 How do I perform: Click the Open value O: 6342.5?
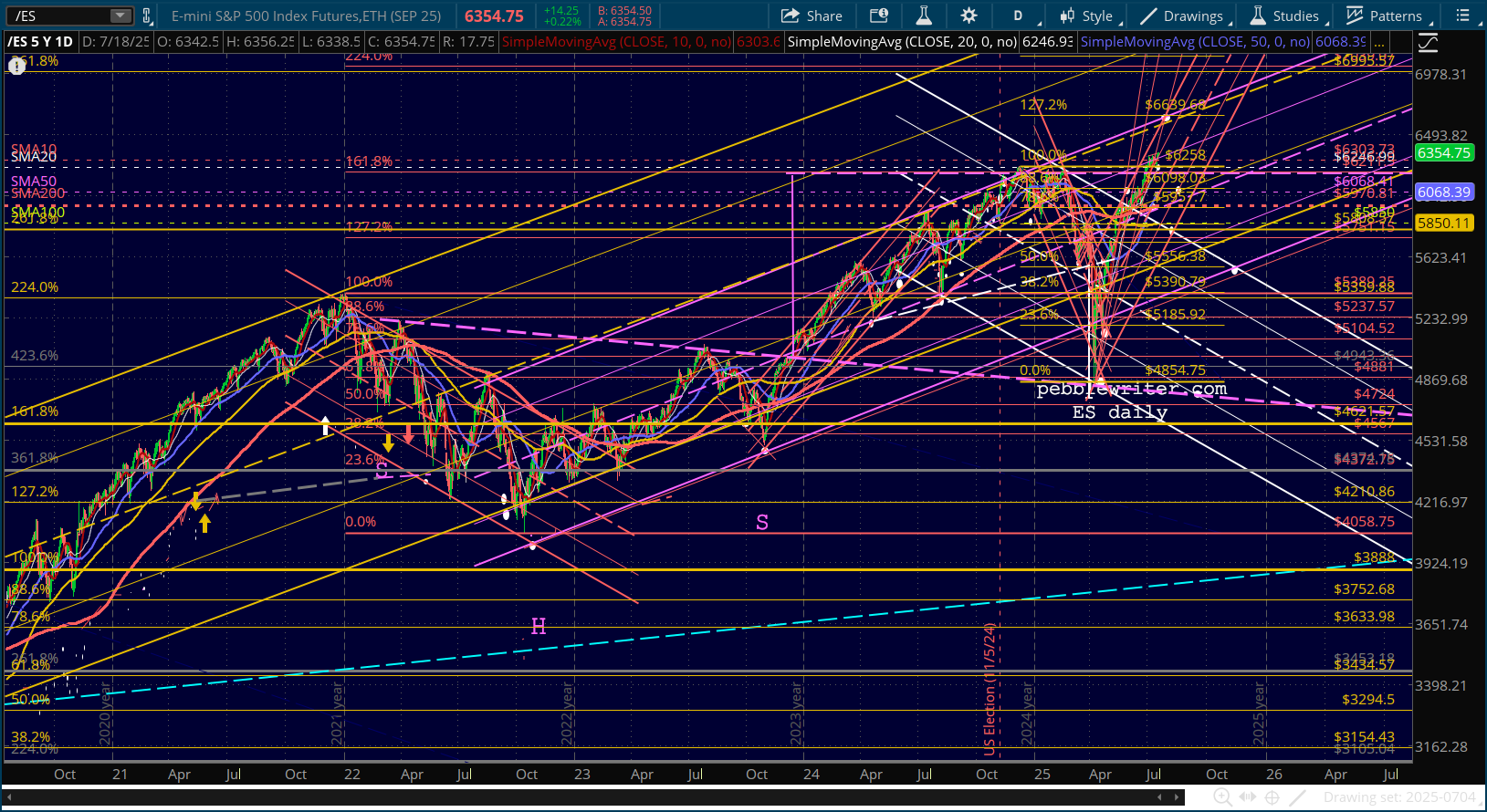tap(188, 42)
